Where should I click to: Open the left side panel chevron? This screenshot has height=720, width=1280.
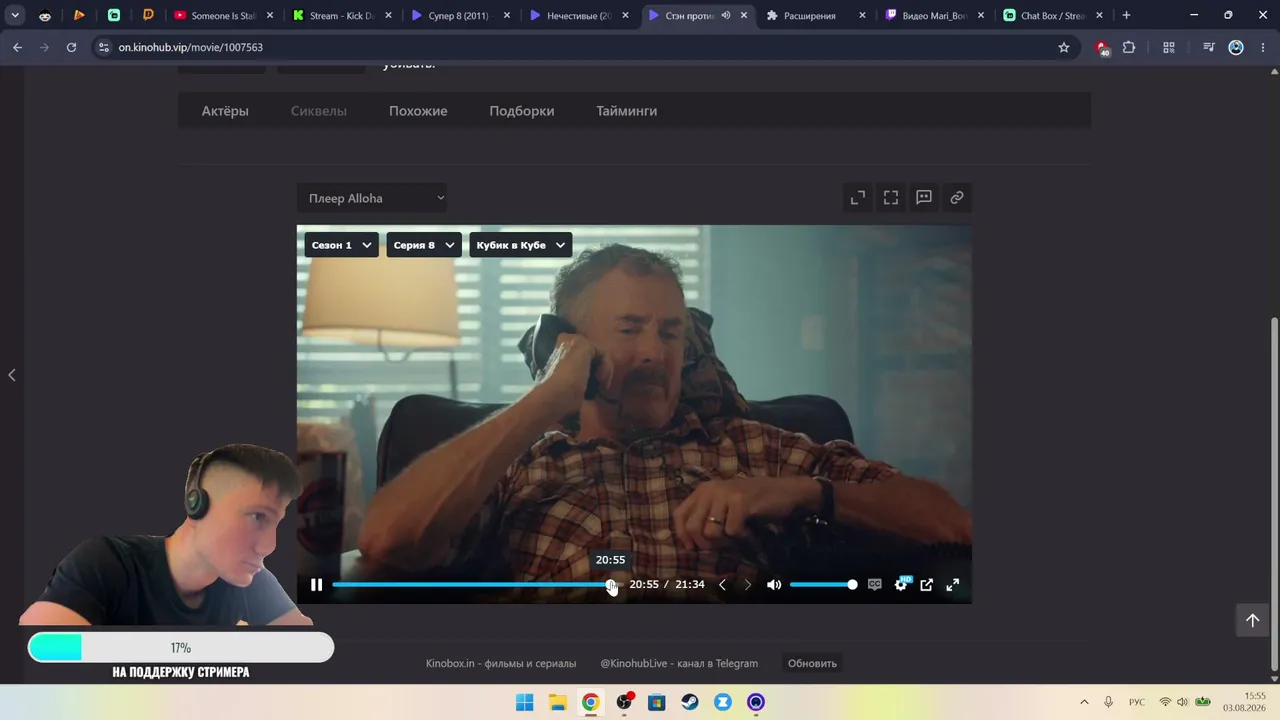[12, 375]
